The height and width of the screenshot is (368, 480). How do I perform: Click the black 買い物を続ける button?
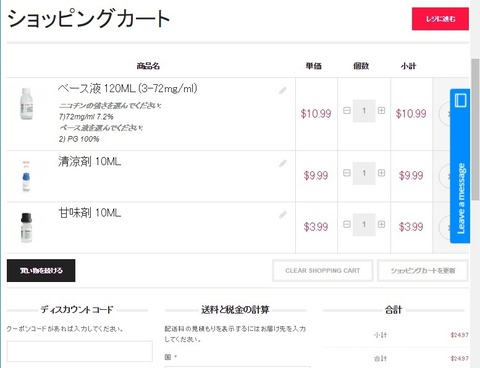coord(41,270)
